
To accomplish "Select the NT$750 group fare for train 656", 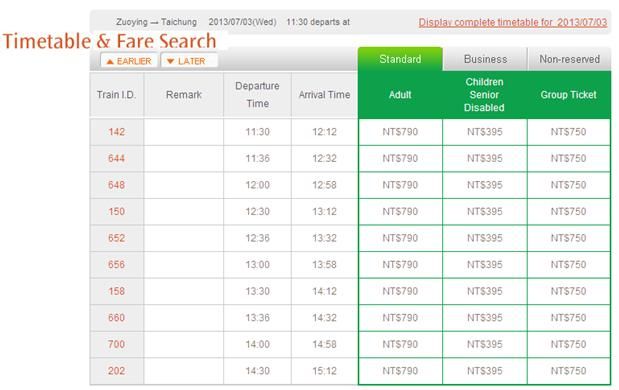I will click(568, 264).
